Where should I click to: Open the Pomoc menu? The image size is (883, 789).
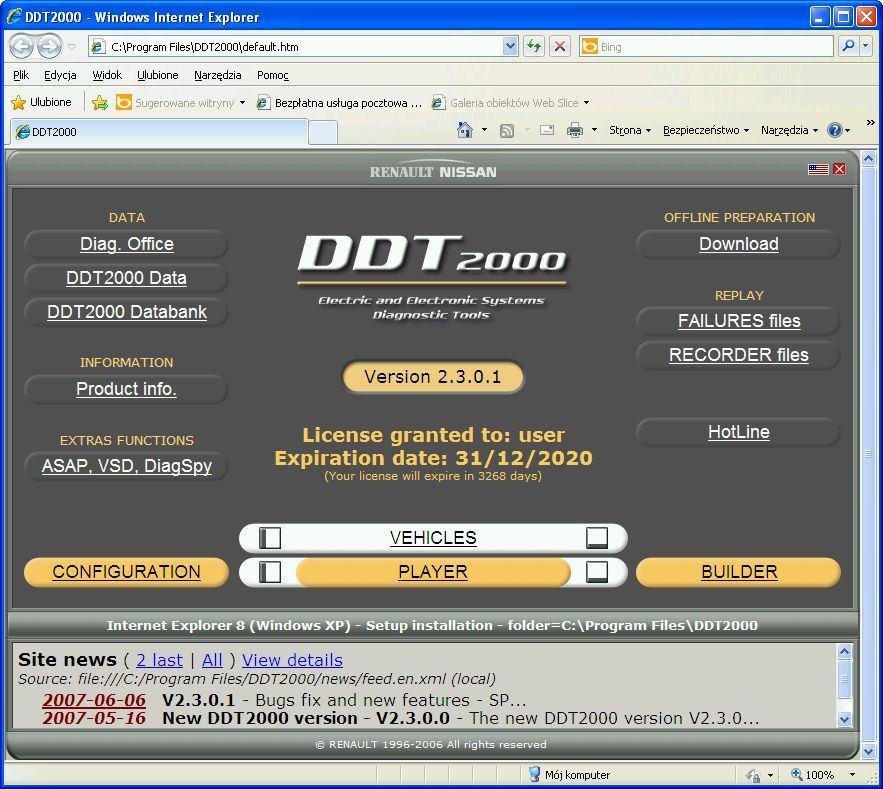click(273, 75)
